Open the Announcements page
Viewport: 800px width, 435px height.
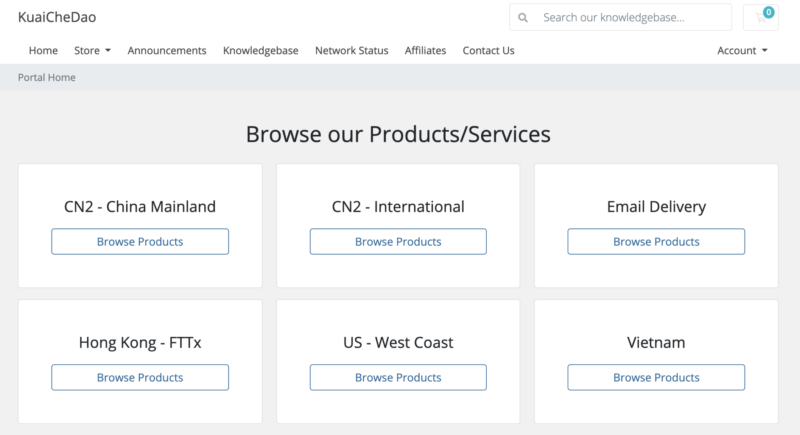click(x=167, y=50)
